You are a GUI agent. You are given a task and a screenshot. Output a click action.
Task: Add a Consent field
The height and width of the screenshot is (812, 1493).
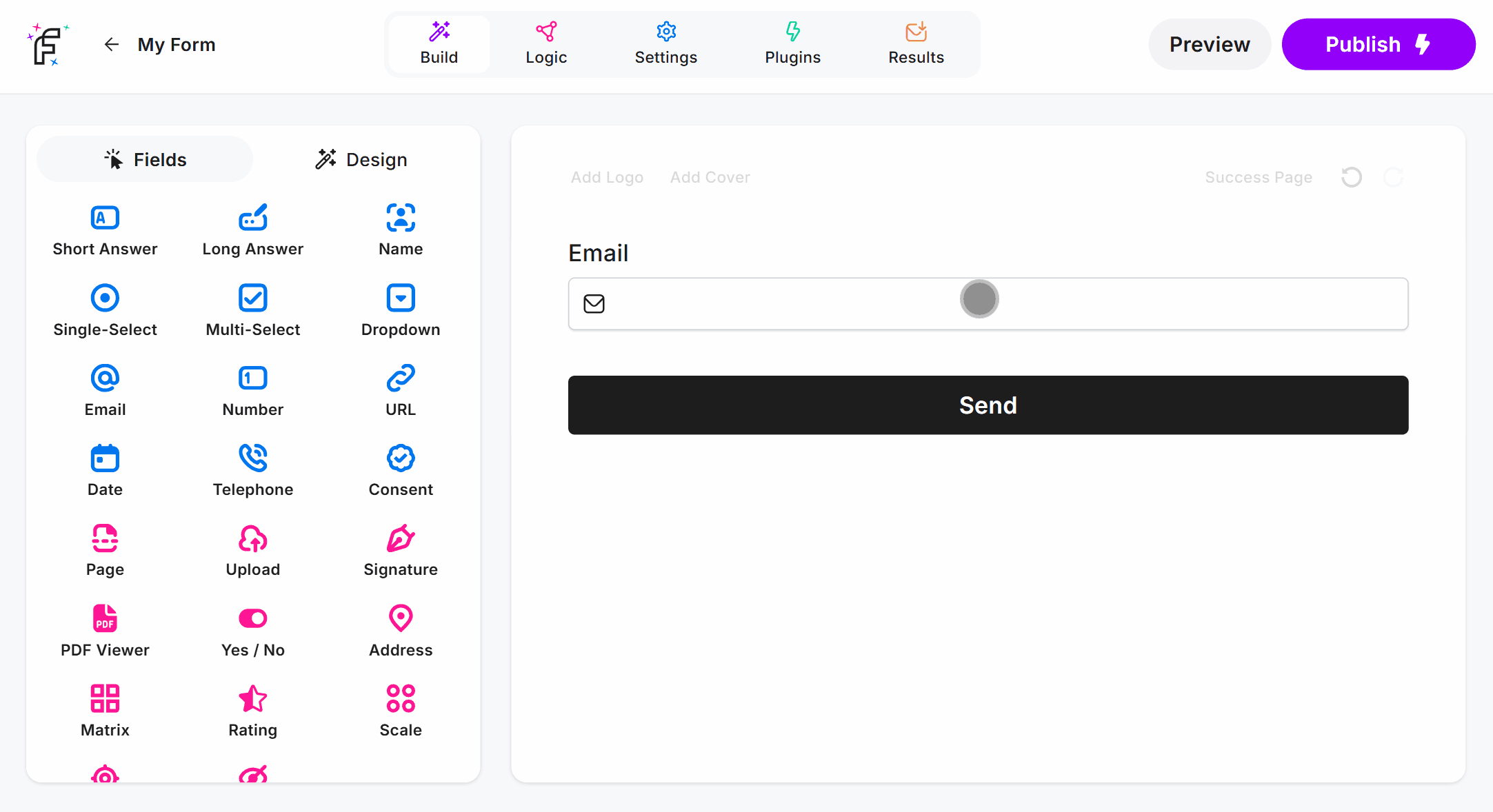tap(401, 471)
